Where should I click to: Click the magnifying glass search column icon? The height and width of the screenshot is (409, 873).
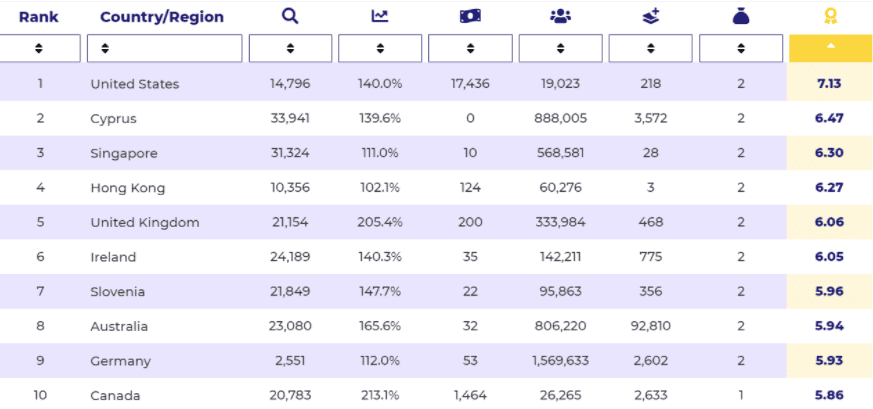pos(290,16)
